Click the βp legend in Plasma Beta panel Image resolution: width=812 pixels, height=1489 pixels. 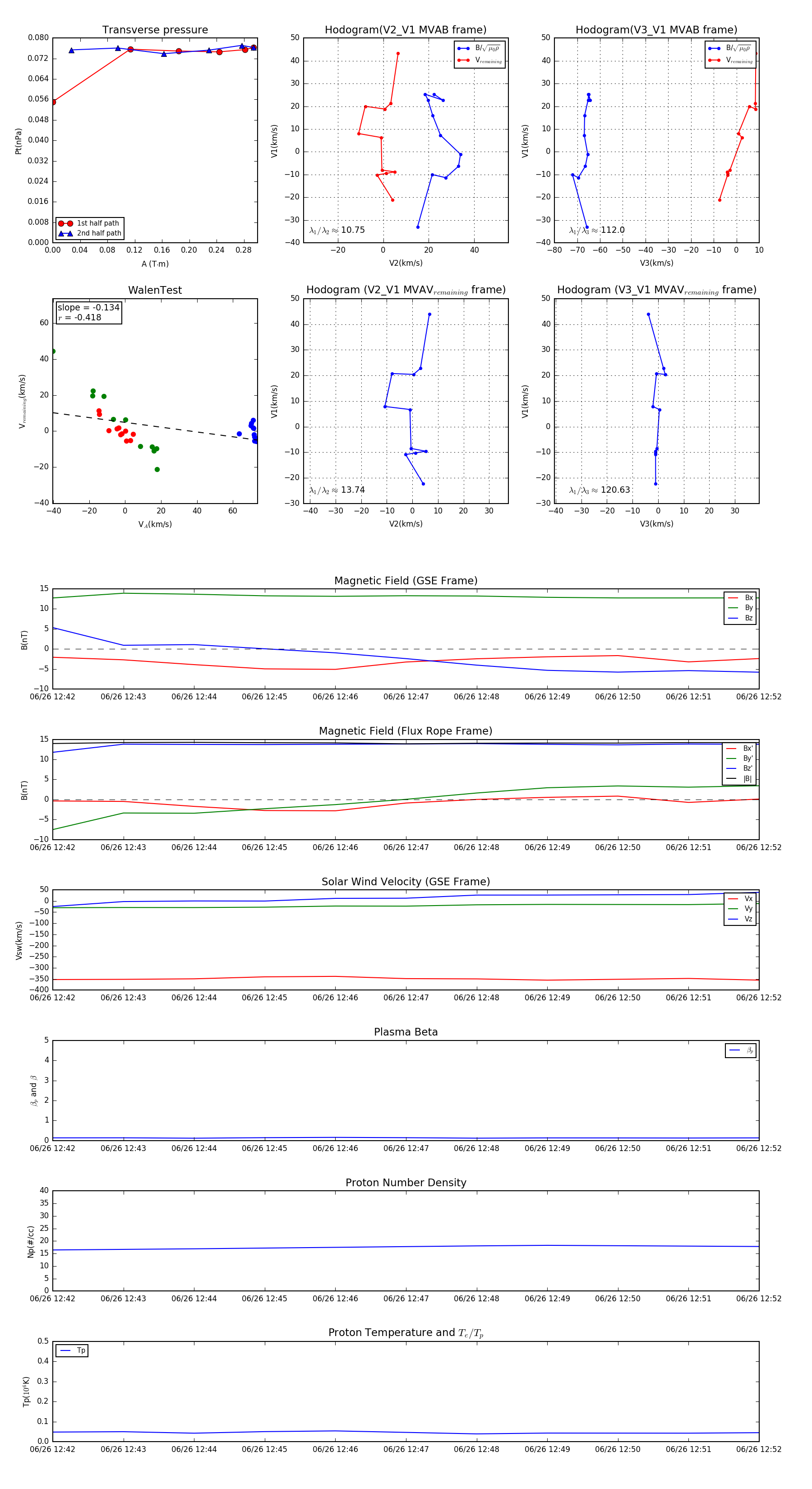[x=741, y=1050]
